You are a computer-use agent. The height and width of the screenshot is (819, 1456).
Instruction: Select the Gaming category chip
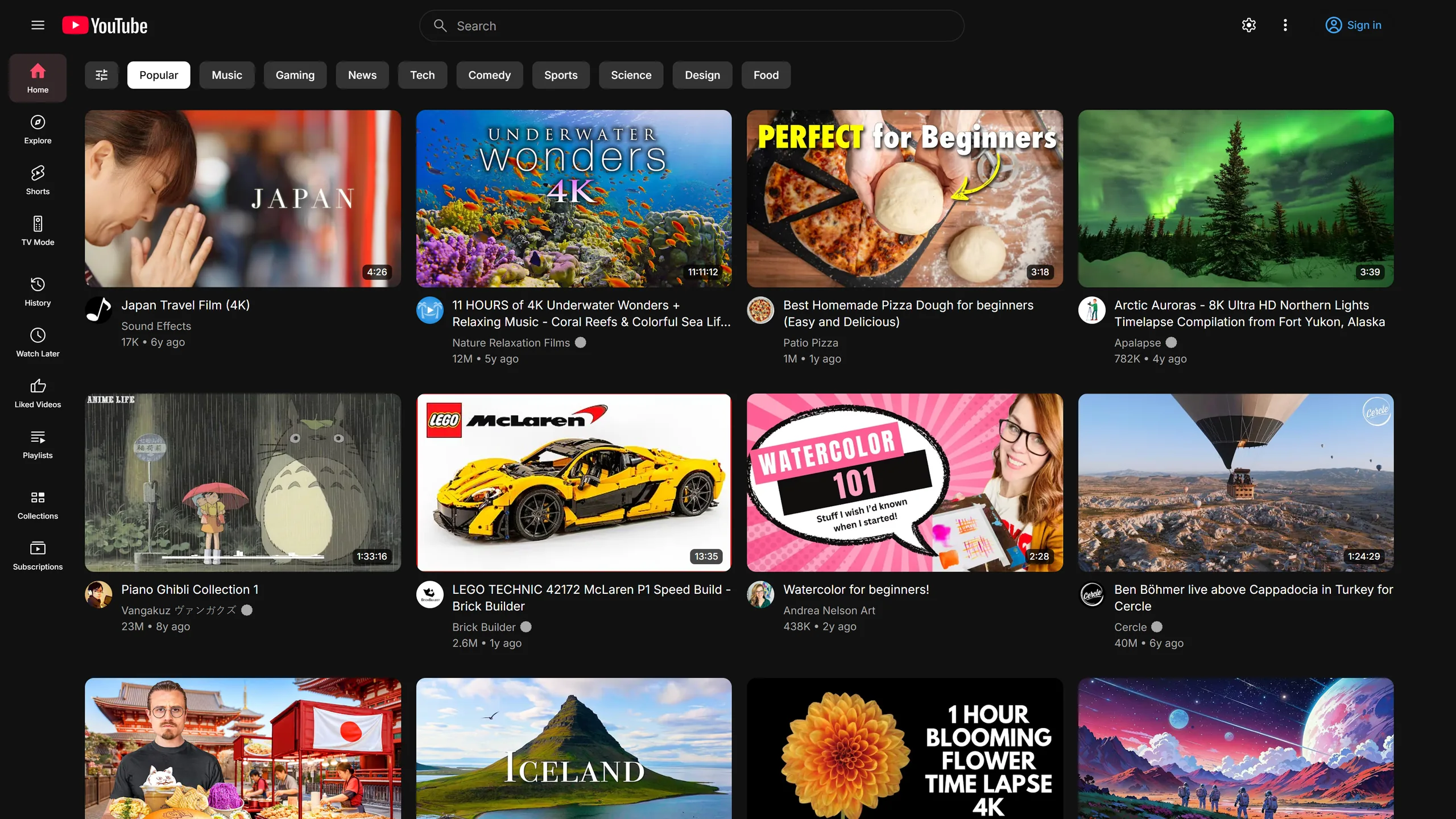(x=295, y=75)
